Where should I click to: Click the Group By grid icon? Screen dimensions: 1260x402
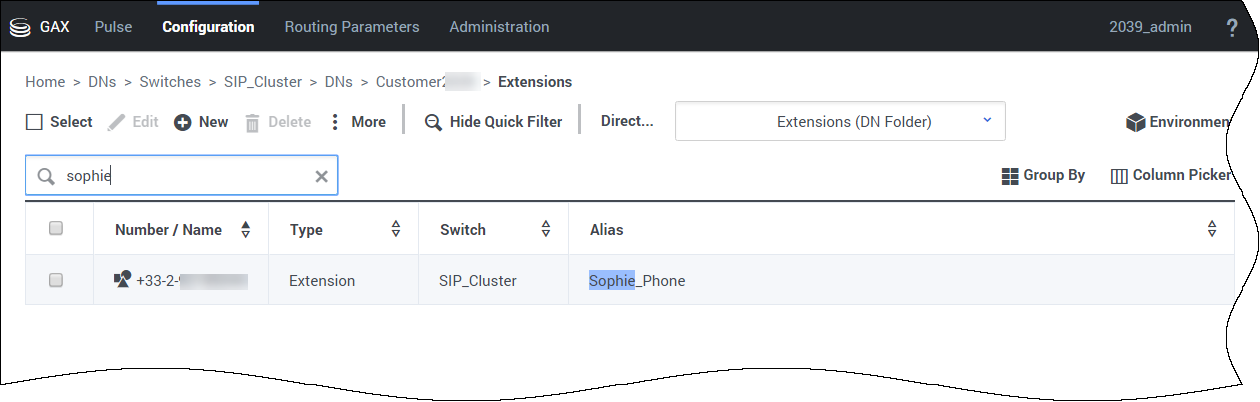(1010, 176)
